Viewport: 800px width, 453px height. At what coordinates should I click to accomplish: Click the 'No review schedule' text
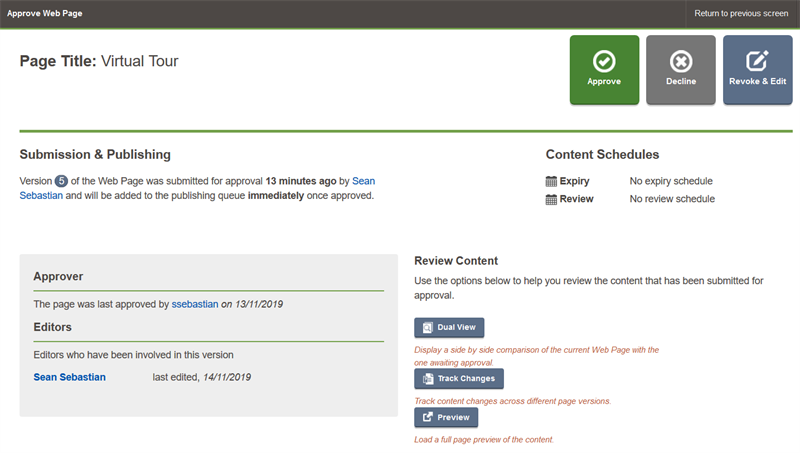[671, 199]
